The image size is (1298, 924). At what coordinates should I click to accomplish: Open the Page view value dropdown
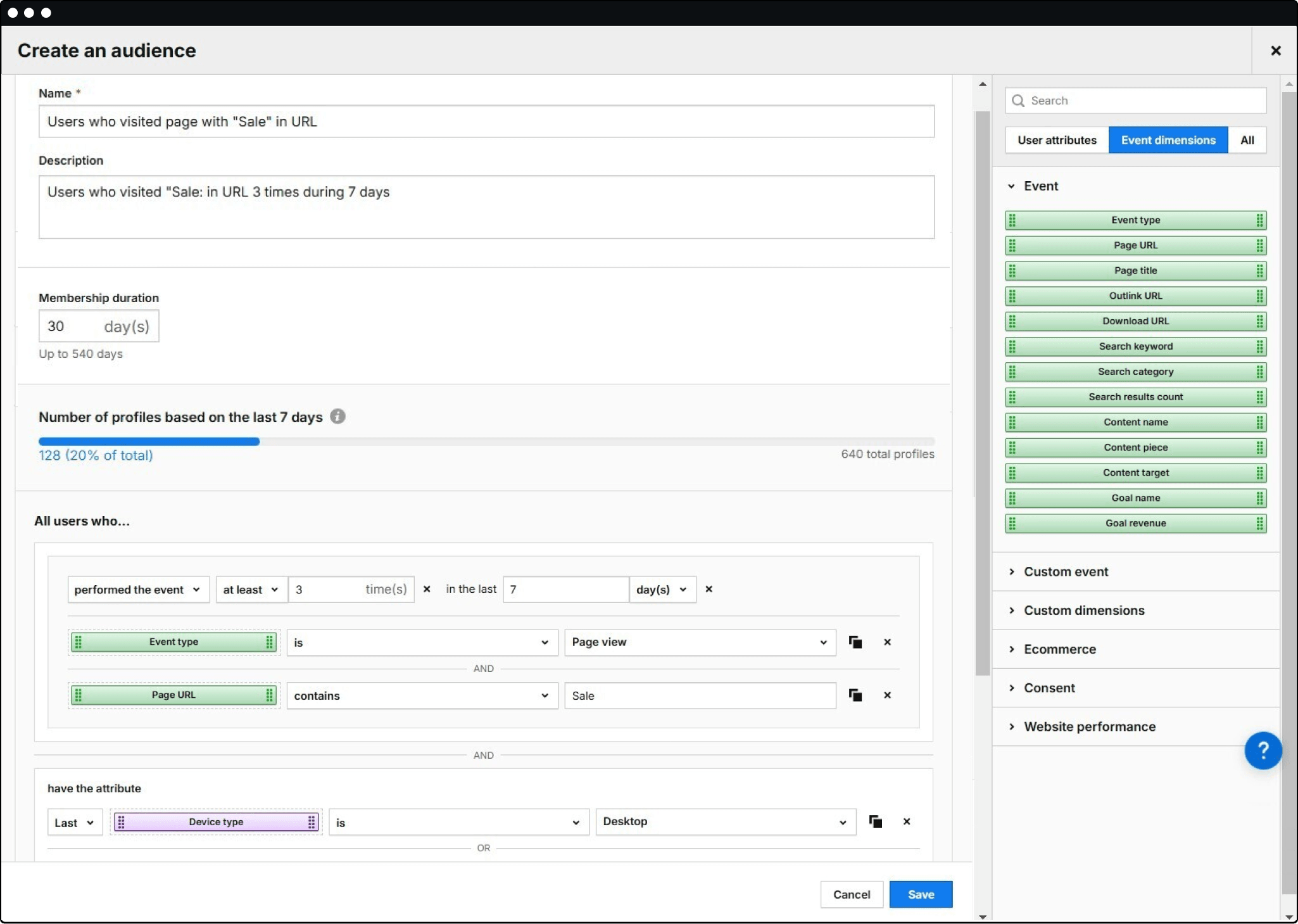click(700, 642)
